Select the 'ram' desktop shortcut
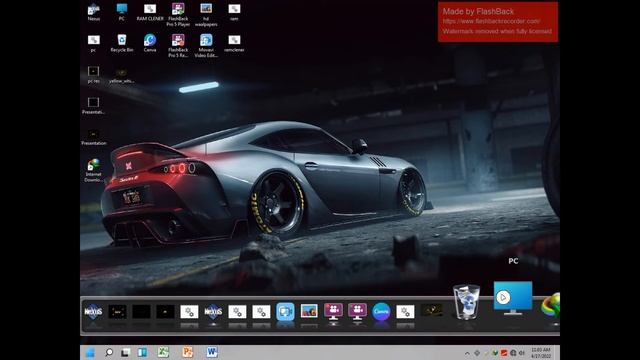Viewport: 640px width, 360px height. pyautogui.click(x=234, y=12)
